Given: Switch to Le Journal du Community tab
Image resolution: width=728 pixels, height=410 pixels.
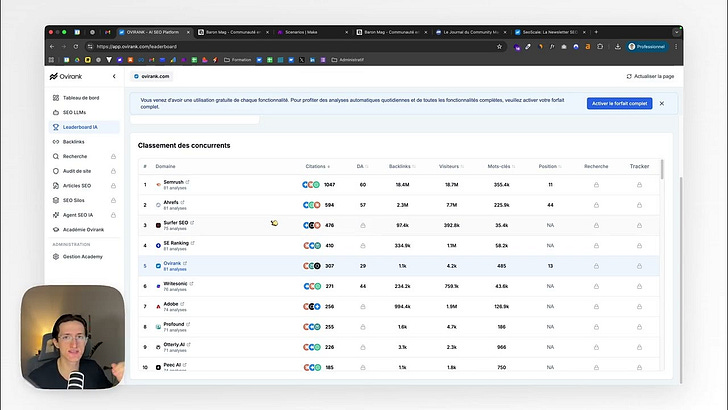Looking at the screenshot, I should tap(470, 32).
